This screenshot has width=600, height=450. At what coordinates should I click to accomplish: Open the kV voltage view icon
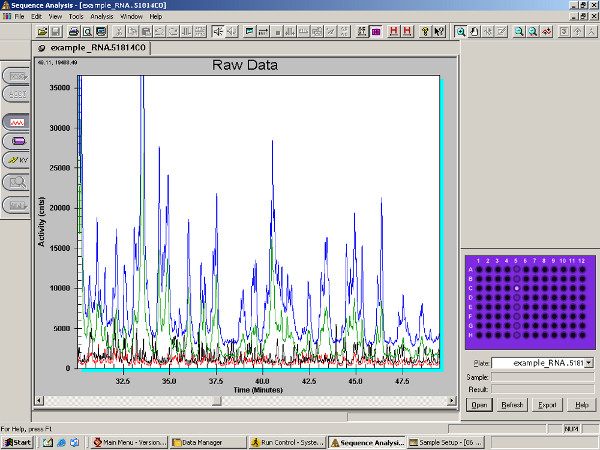pyautogui.click(x=17, y=160)
